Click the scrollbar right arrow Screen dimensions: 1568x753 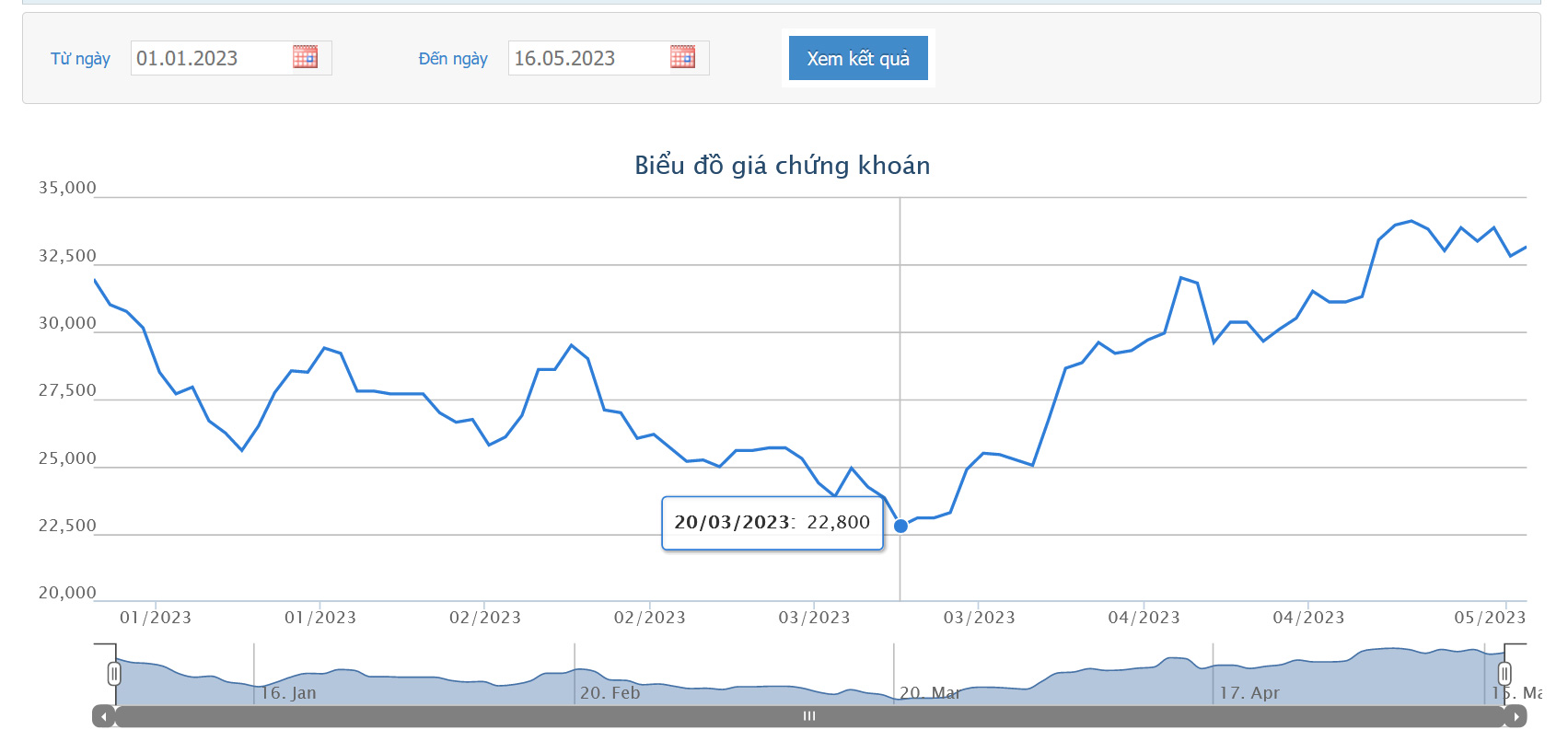coord(1516,716)
